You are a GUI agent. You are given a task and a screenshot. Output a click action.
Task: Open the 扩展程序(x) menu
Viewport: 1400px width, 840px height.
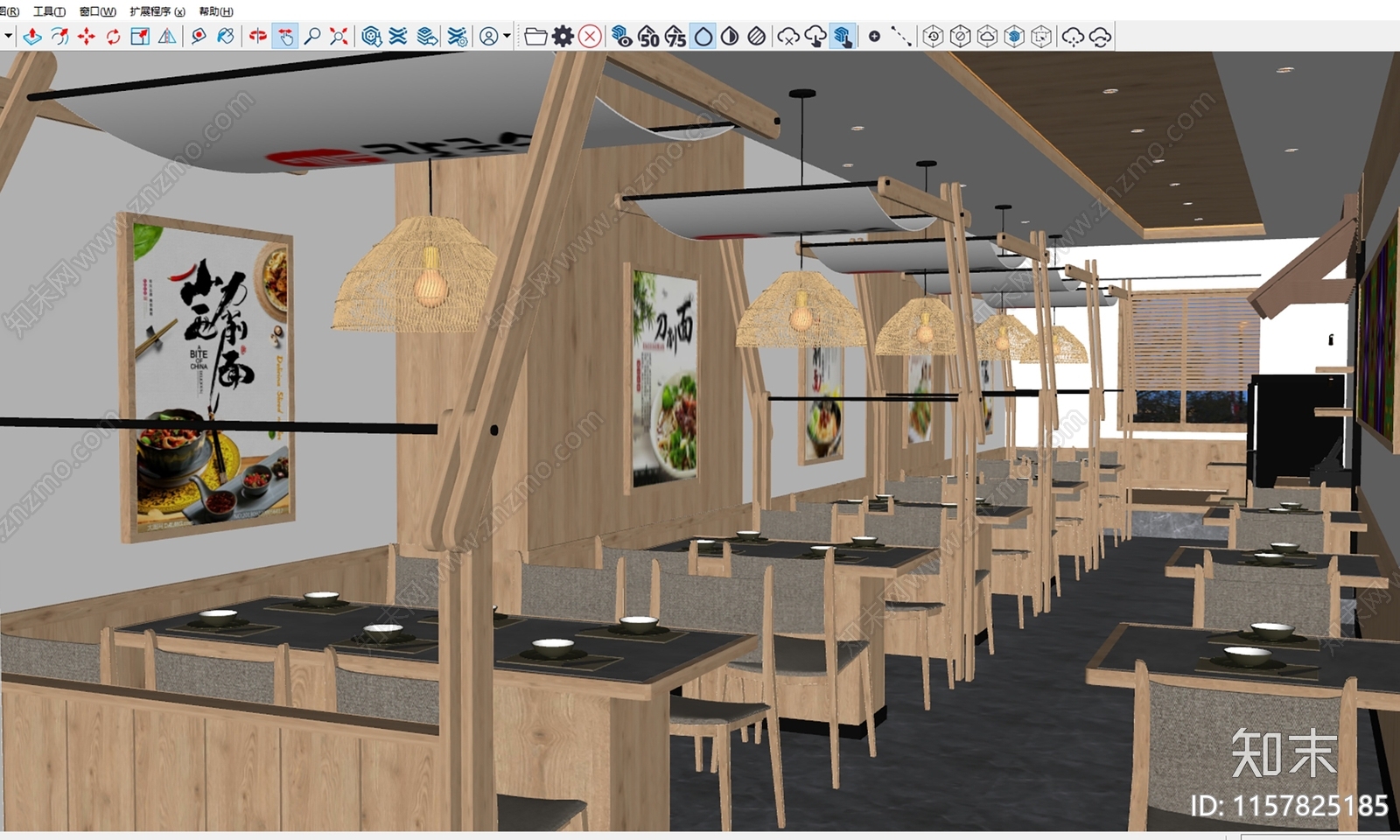pyautogui.click(x=157, y=11)
